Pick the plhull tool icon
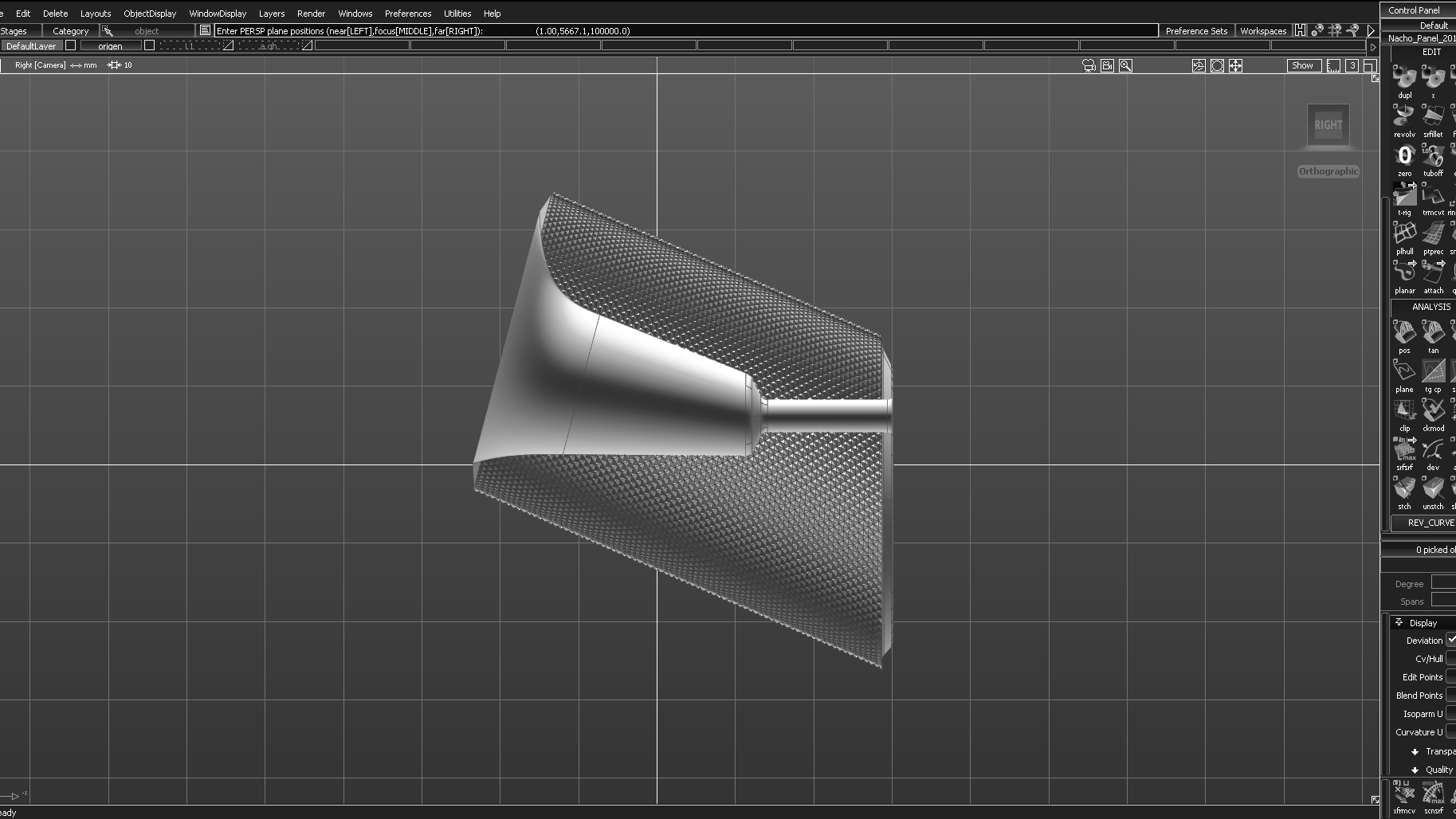Image resolution: width=1456 pixels, height=819 pixels. pyautogui.click(x=1404, y=233)
